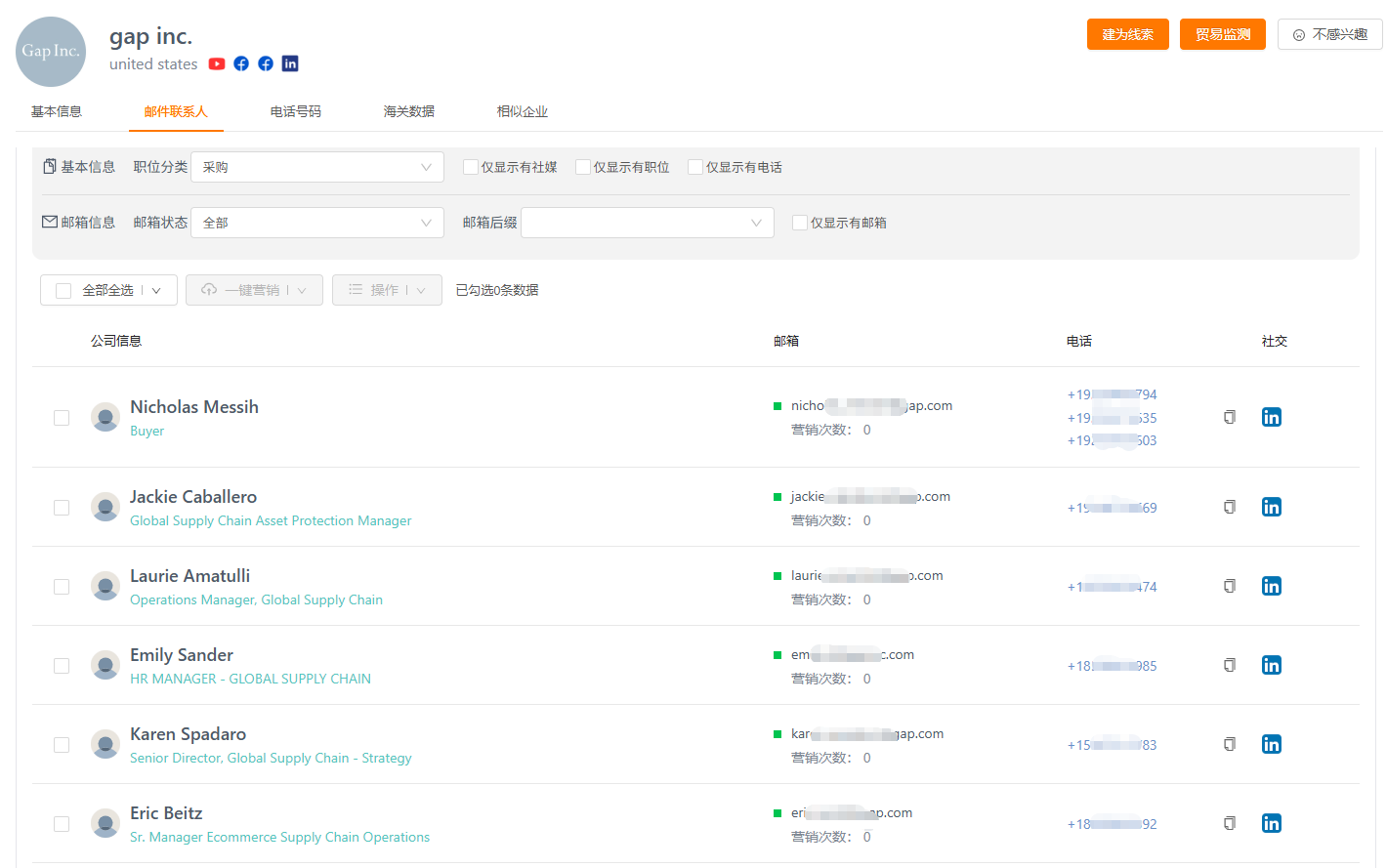Open the second Facebook icon before LinkedIn

(x=266, y=63)
